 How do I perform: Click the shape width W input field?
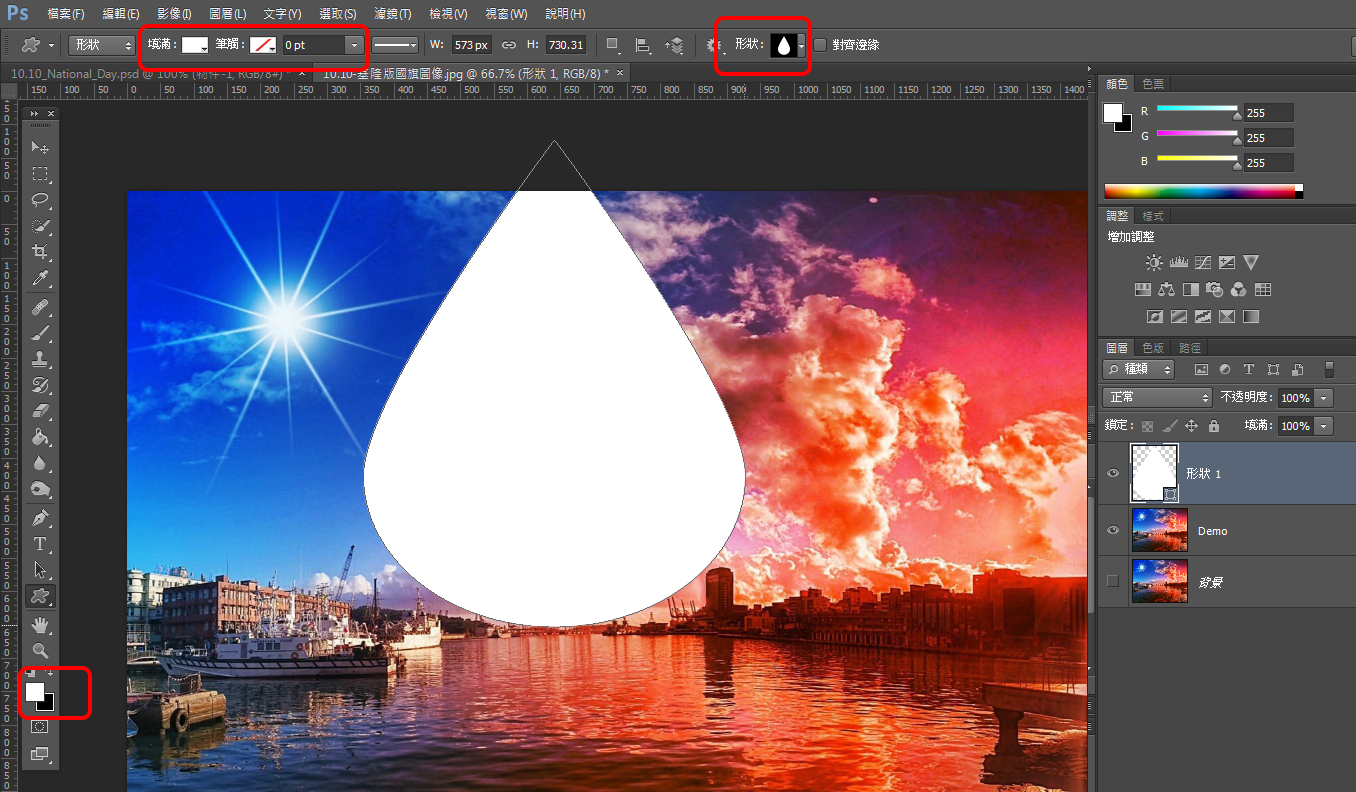470,45
